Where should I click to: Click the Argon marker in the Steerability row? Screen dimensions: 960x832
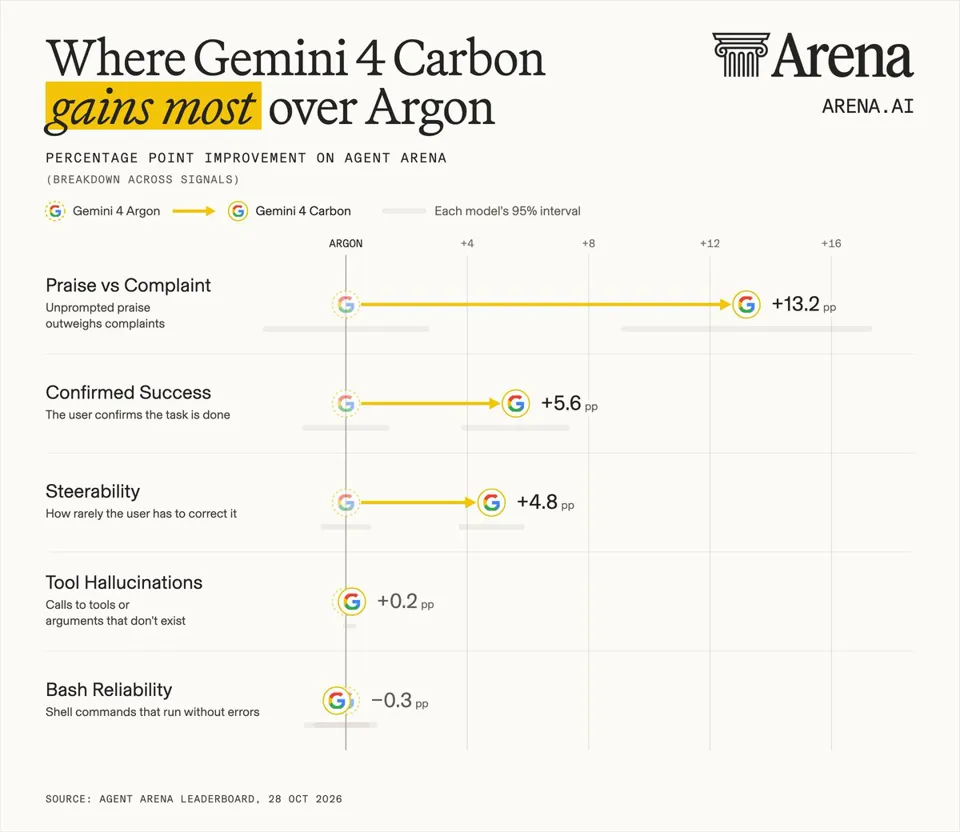tap(346, 503)
